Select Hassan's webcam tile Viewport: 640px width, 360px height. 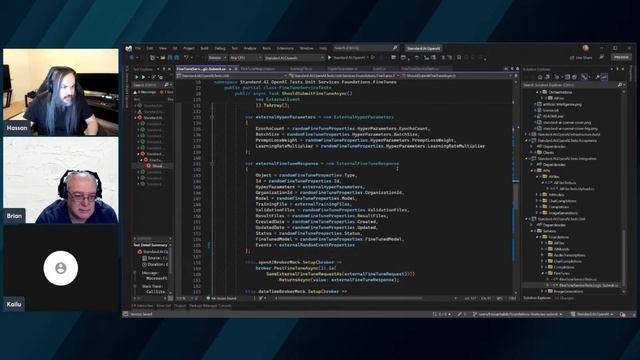tap(61, 92)
